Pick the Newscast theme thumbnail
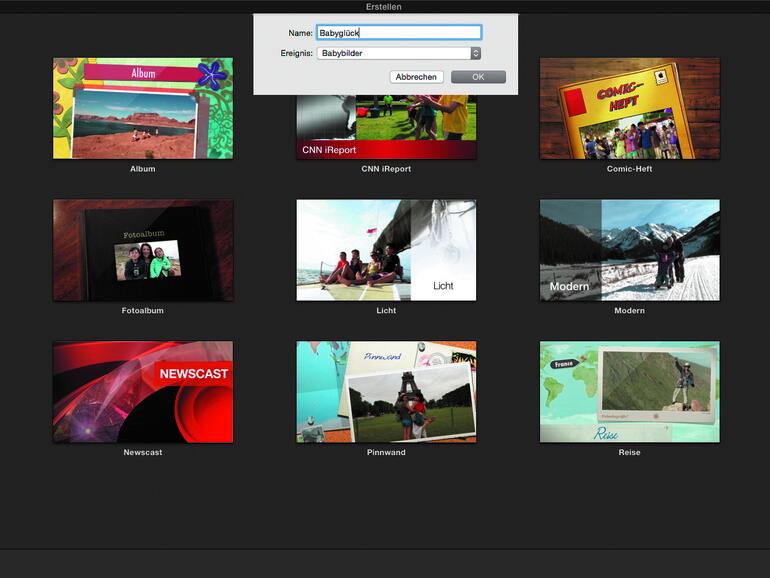770x578 pixels. pyautogui.click(x=143, y=392)
